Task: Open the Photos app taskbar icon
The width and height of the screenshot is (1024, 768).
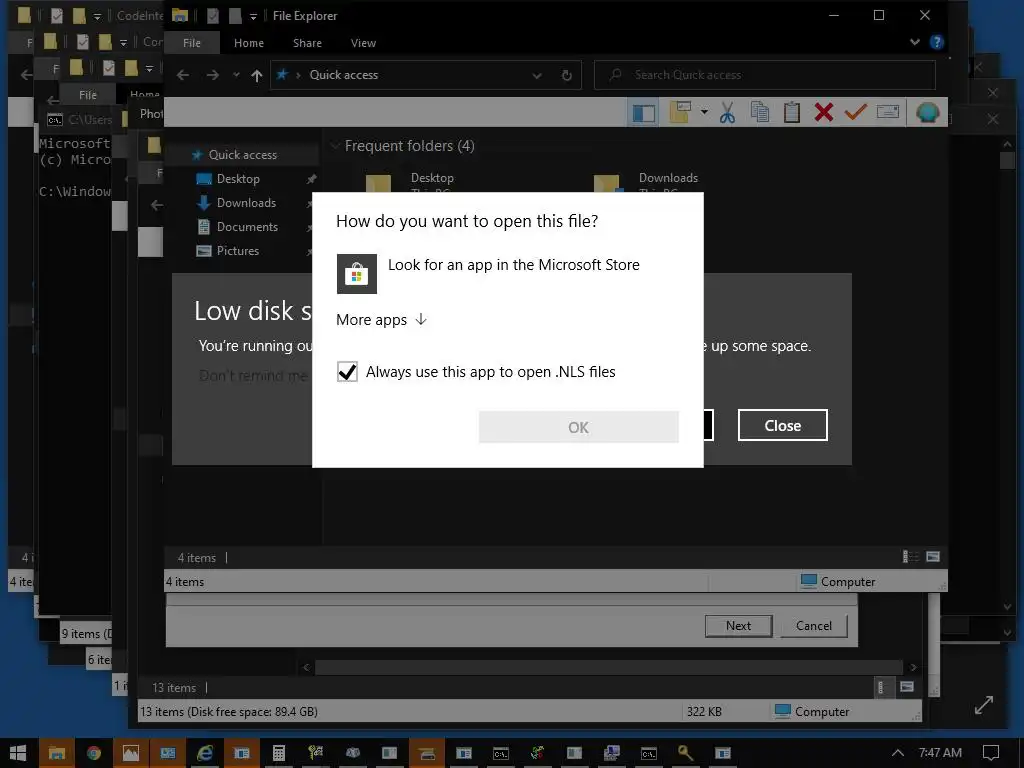Action: tap(131, 753)
